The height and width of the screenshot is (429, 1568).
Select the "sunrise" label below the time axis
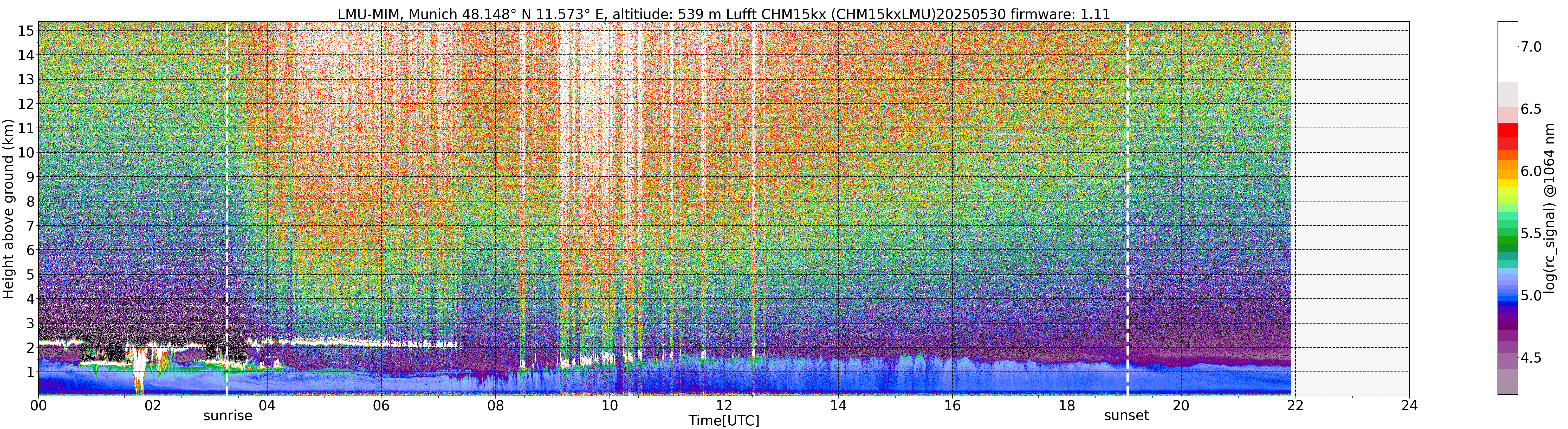(x=228, y=415)
